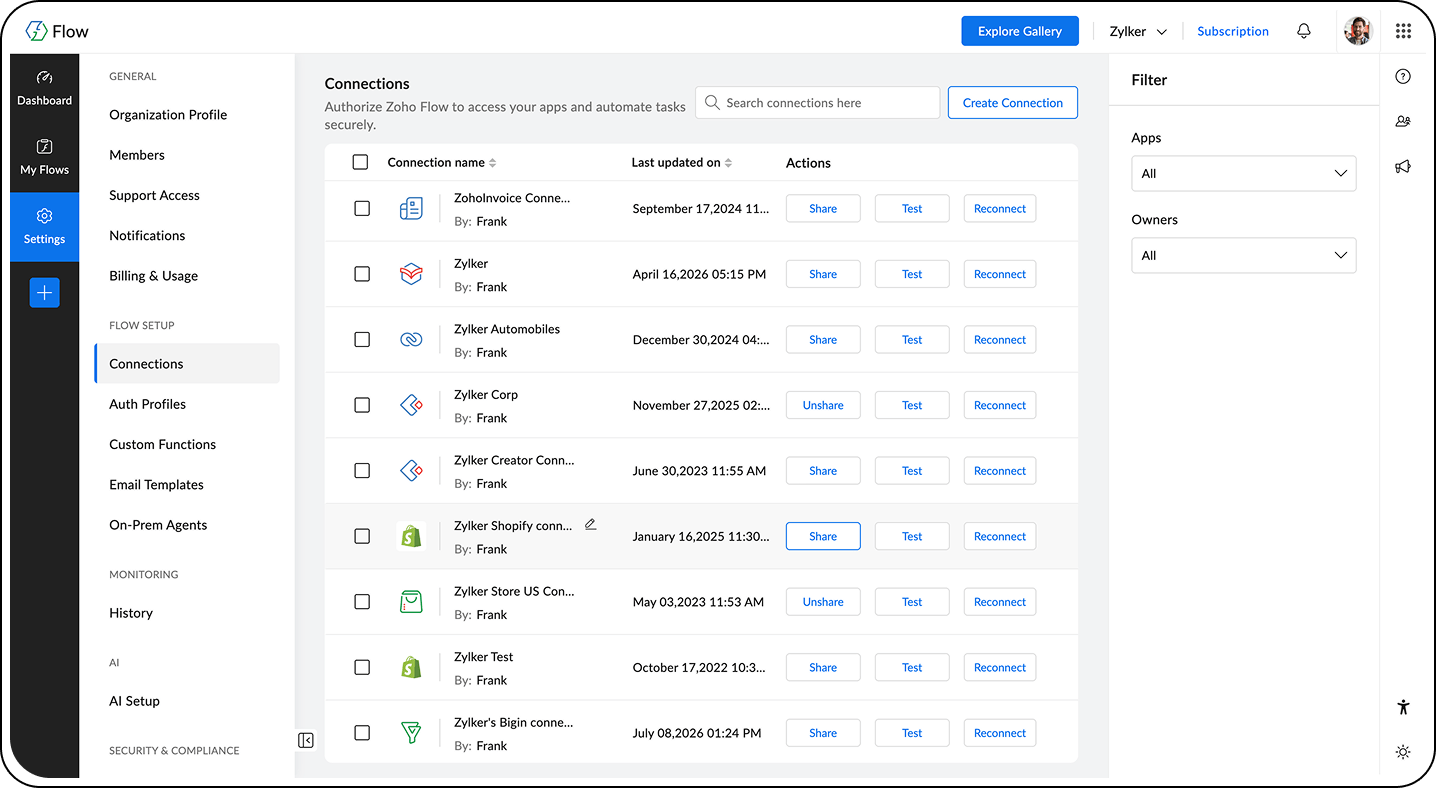This screenshot has height=788, width=1436.
Task: Open Auth Profiles
Action: [147, 404]
